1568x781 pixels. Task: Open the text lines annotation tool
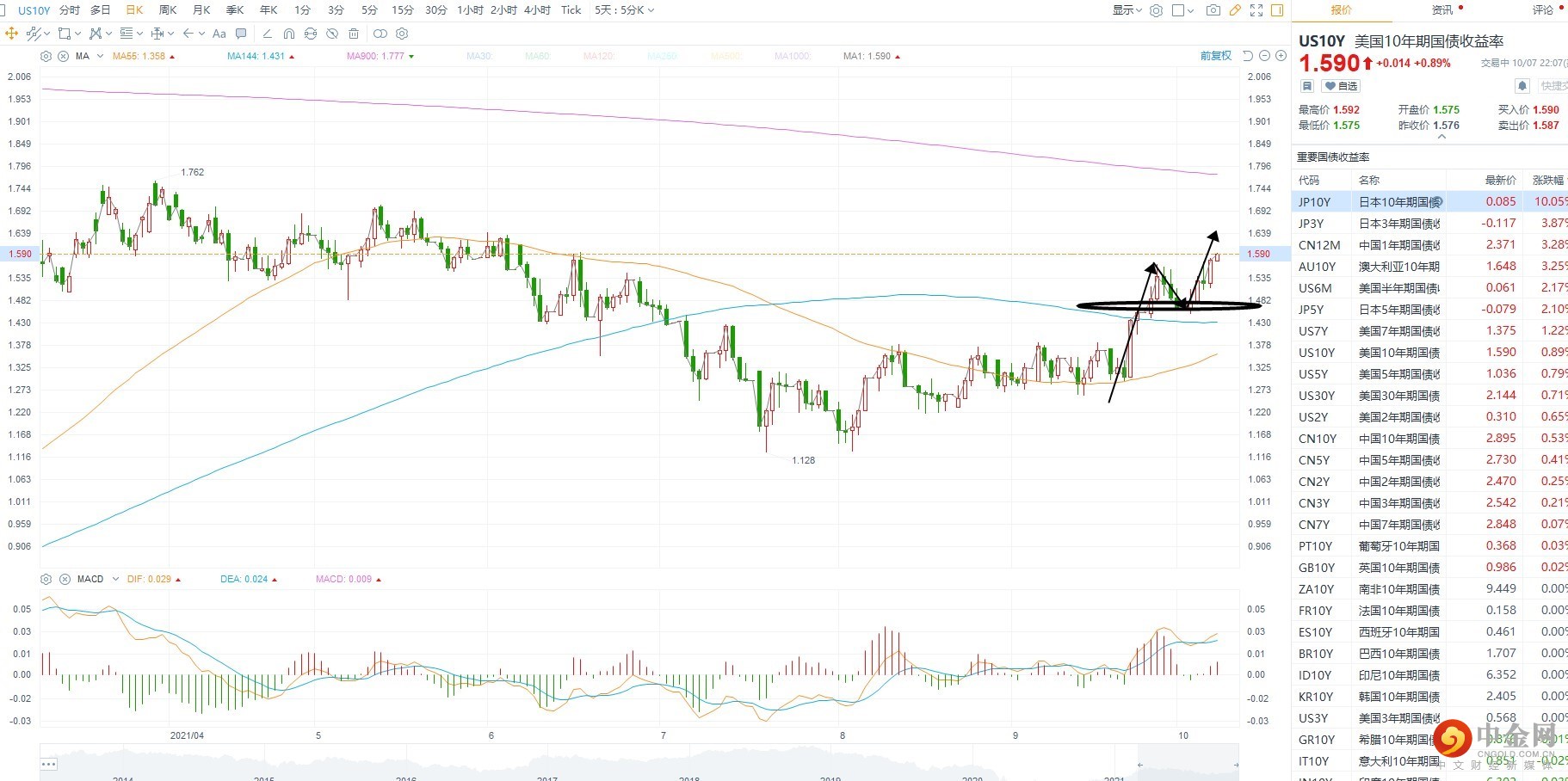(x=126, y=34)
